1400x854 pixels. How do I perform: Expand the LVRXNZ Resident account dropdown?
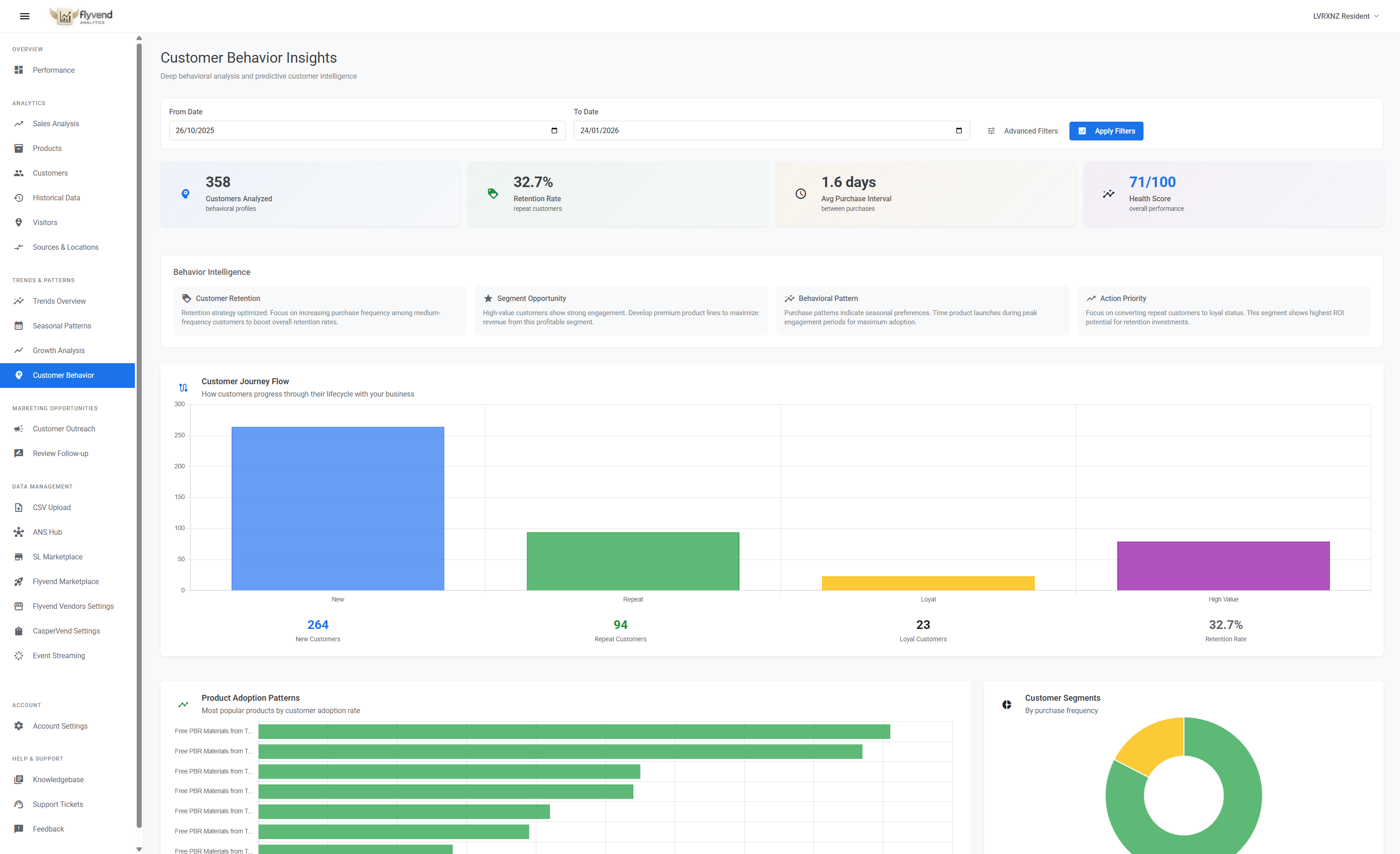pyautogui.click(x=1345, y=16)
